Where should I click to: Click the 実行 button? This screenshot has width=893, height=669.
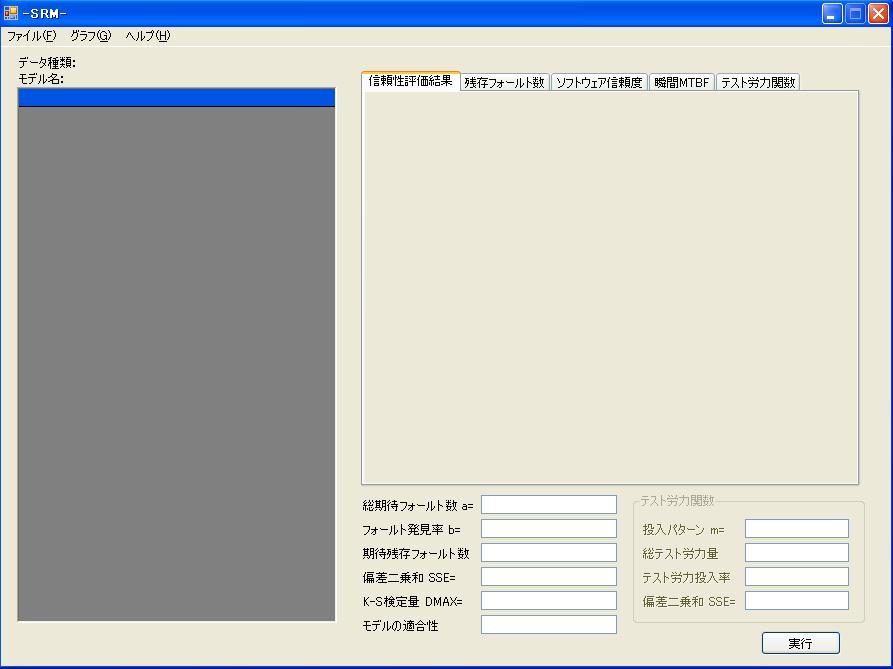pyautogui.click(x=800, y=643)
